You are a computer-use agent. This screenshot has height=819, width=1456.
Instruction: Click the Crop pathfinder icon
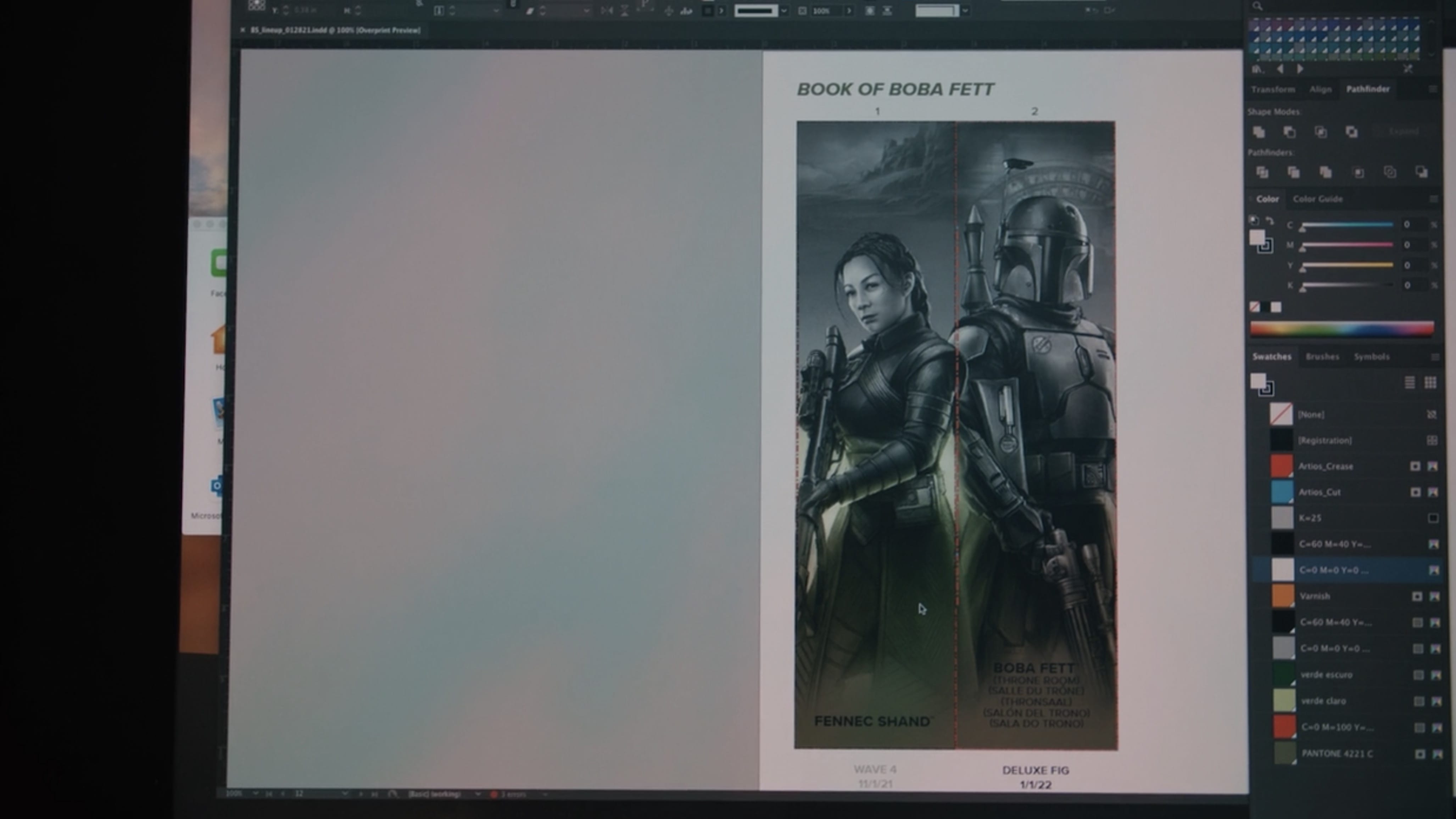[1358, 172]
